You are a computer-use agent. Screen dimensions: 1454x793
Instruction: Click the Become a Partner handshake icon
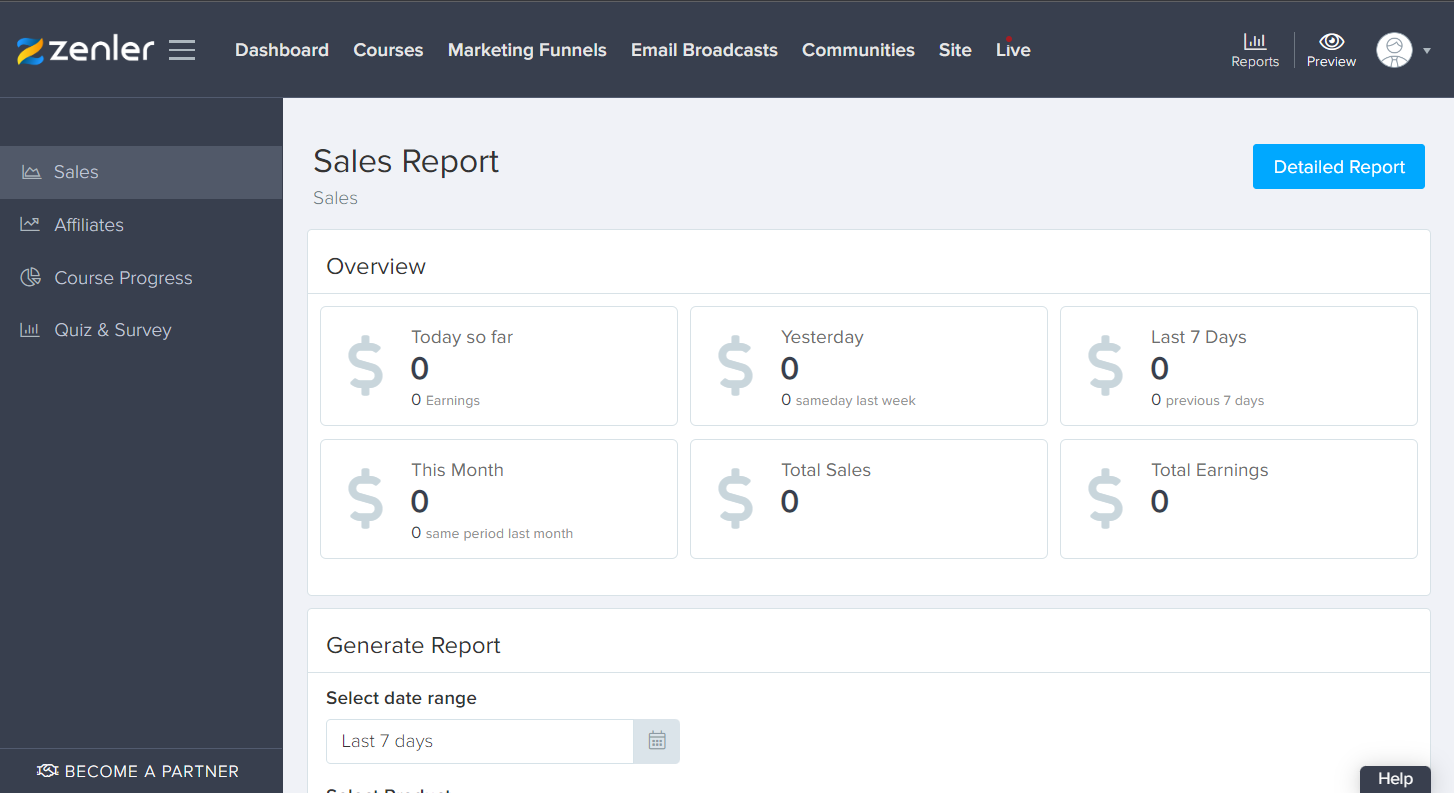pyautogui.click(x=48, y=771)
